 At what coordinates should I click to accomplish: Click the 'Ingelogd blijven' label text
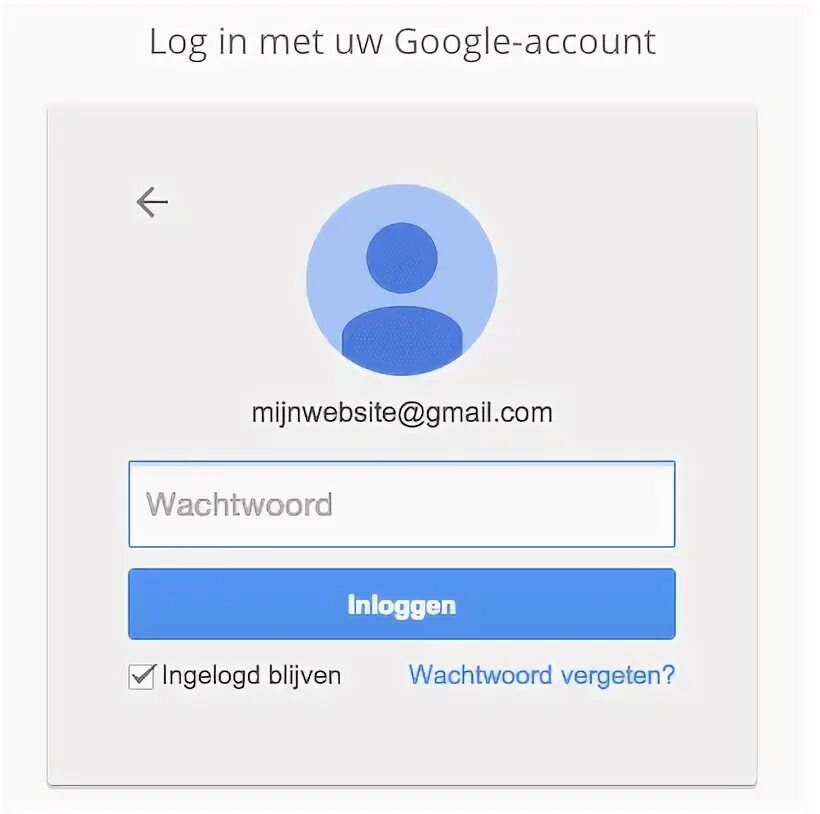[x=252, y=675]
